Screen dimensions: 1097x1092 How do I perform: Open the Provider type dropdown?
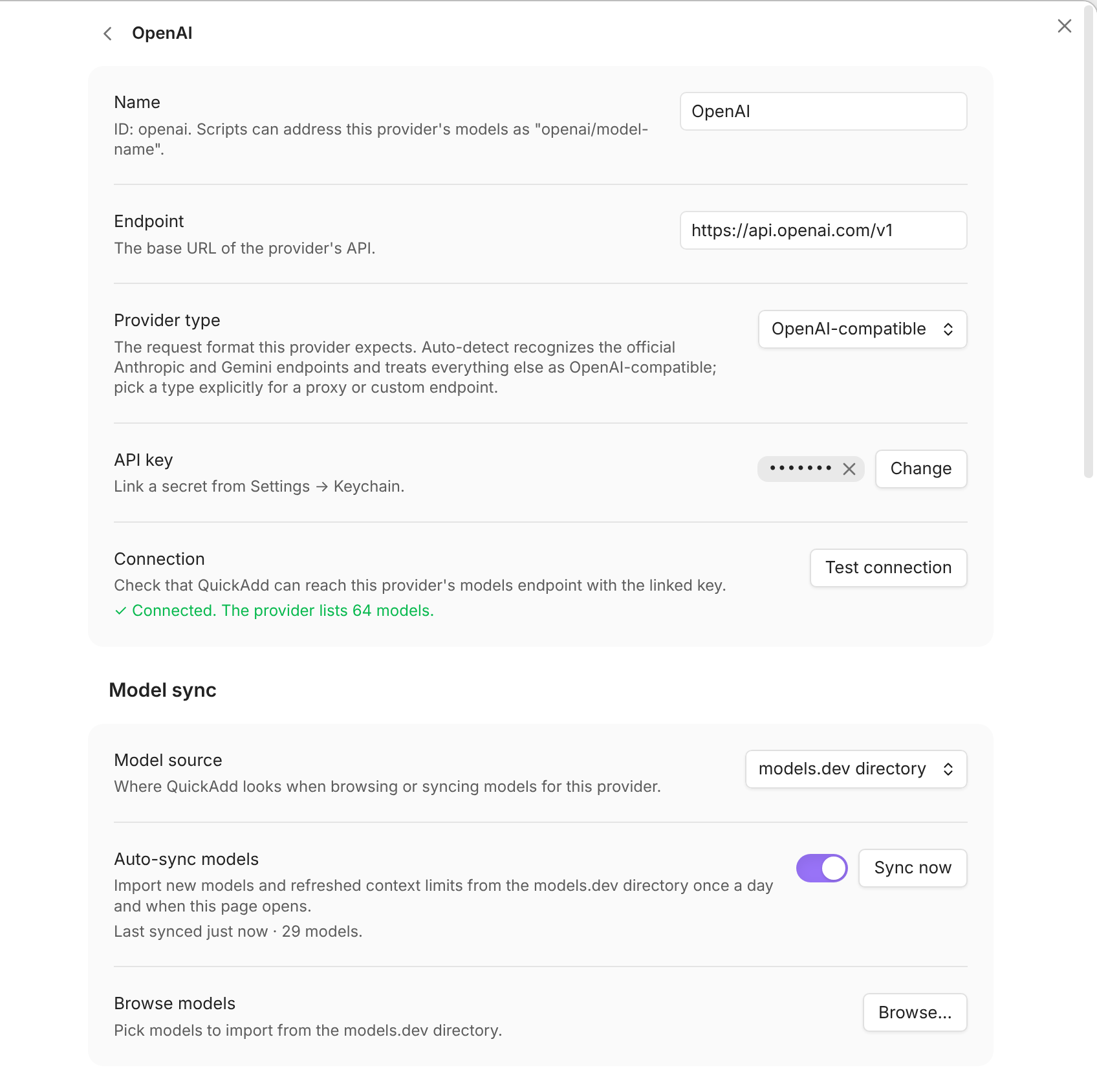click(862, 329)
